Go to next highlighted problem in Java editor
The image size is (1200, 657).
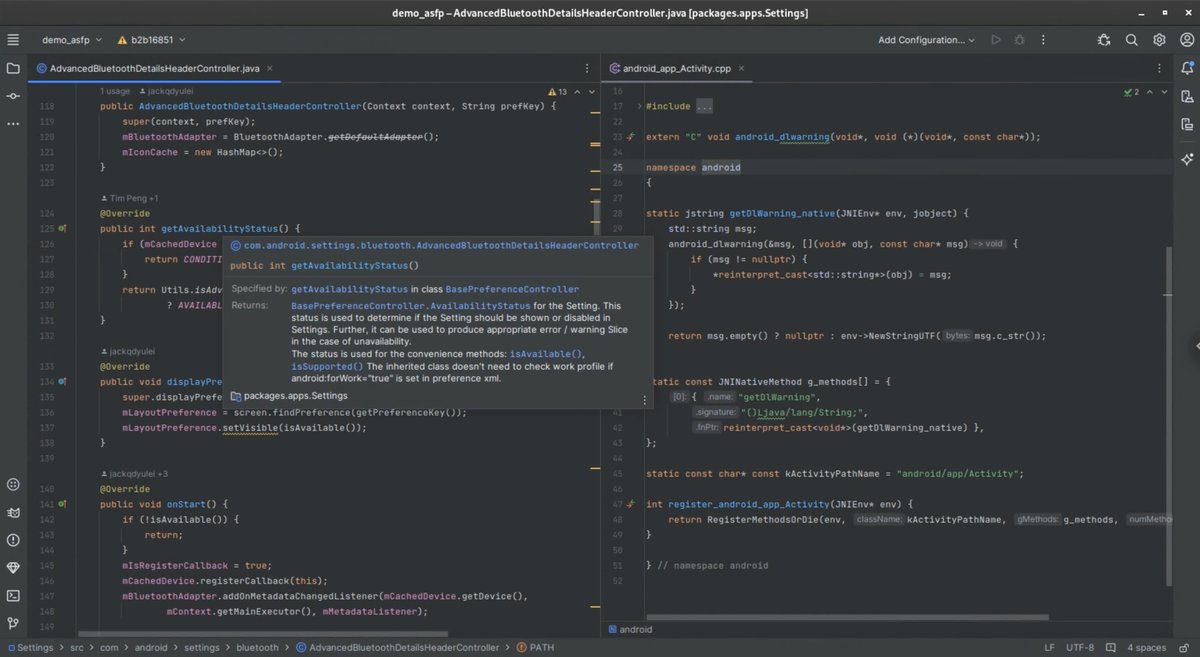(x=592, y=91)
